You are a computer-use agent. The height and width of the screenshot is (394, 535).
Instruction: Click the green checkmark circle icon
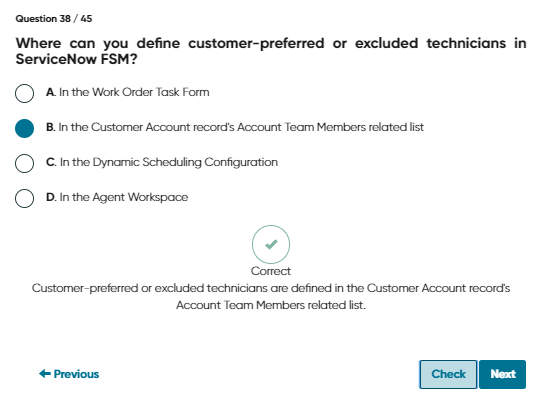(271, 244)
